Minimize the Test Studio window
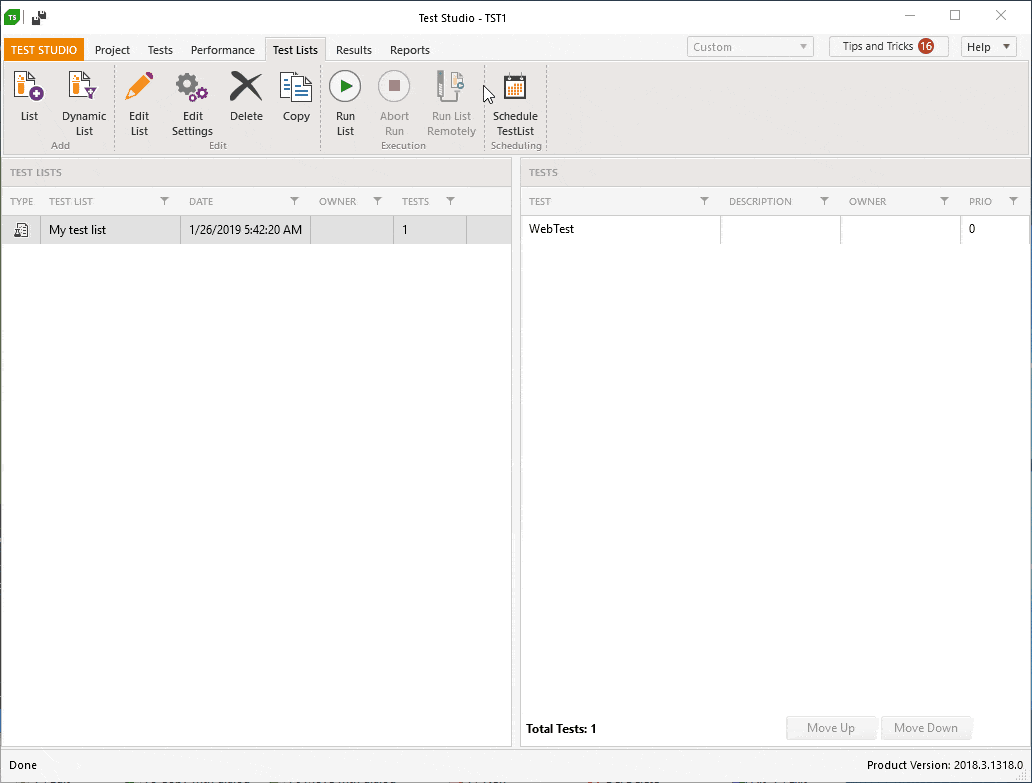The image size is (1032, 783). (x=910, y=16)
